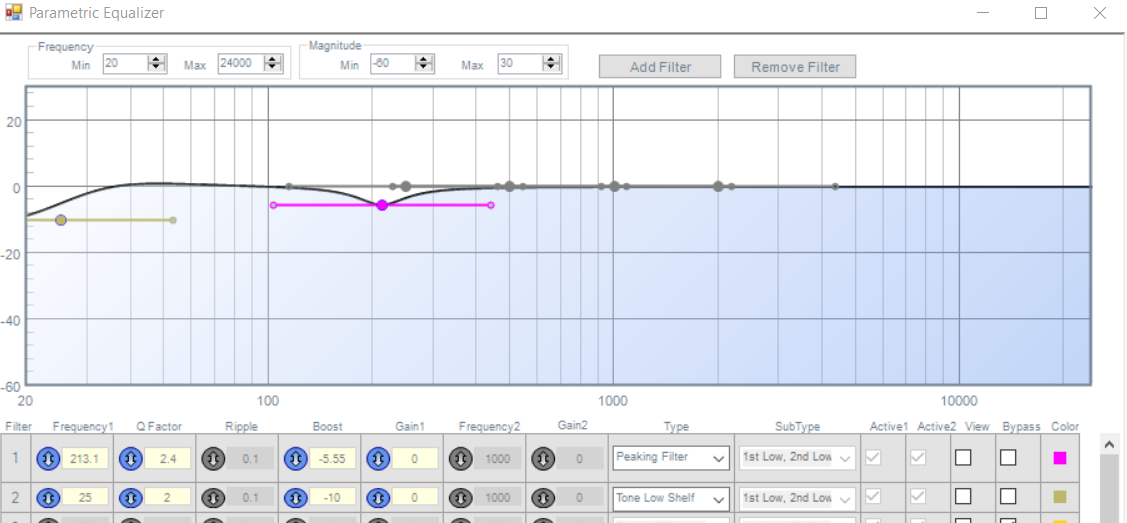Click the Frequency Min input field
1127x523 pixels.
(x=124, y=63)
